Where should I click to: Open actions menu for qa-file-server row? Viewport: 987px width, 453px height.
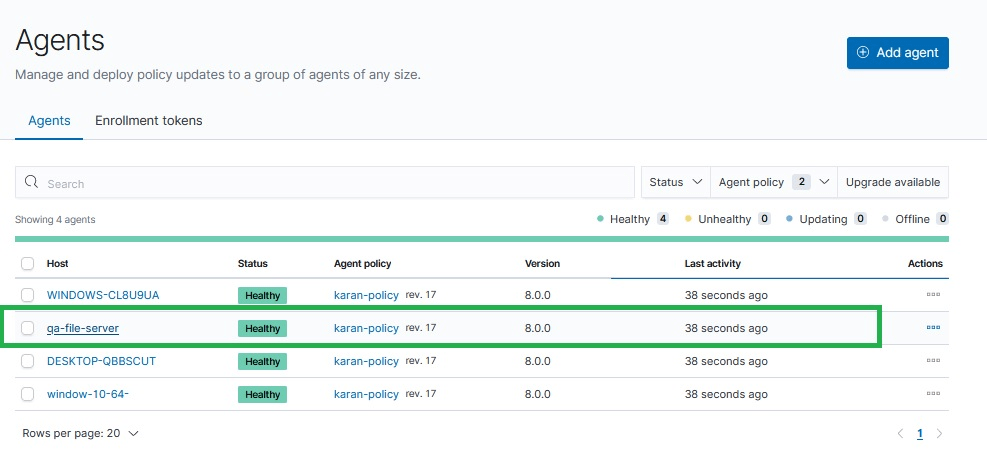point(933,327)
